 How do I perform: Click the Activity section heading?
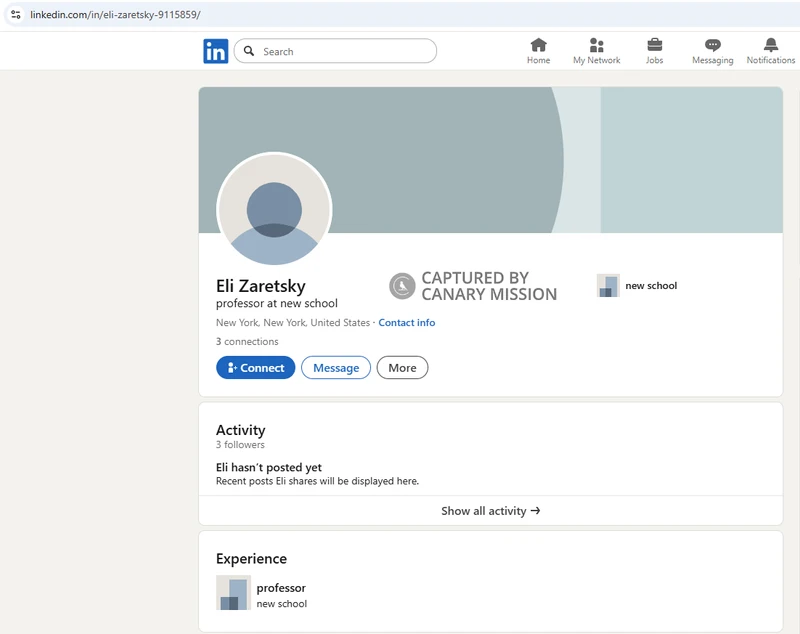click(240, 430)
